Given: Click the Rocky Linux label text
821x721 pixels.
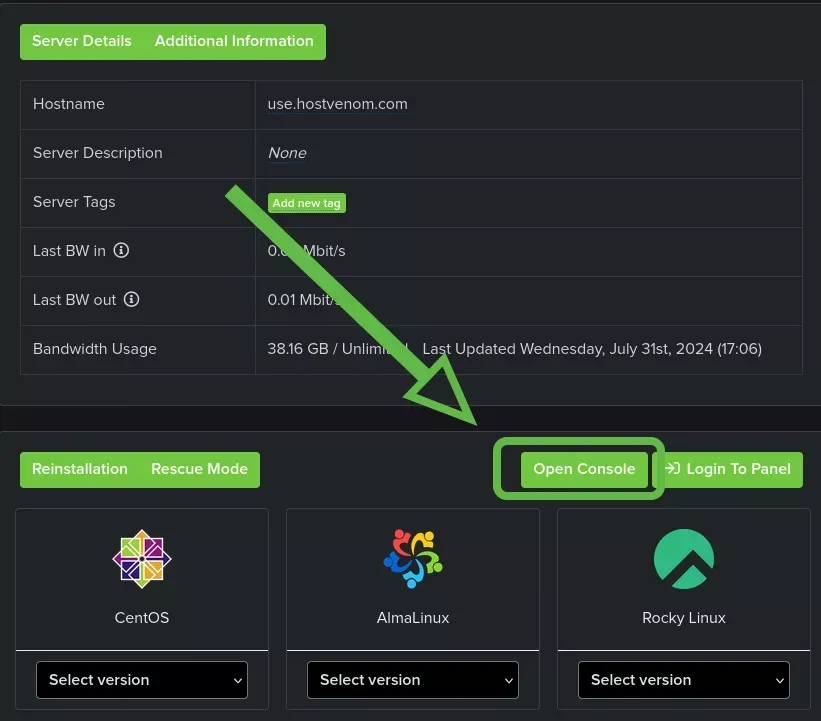Looking at the screenshot, I should [684, 618].
